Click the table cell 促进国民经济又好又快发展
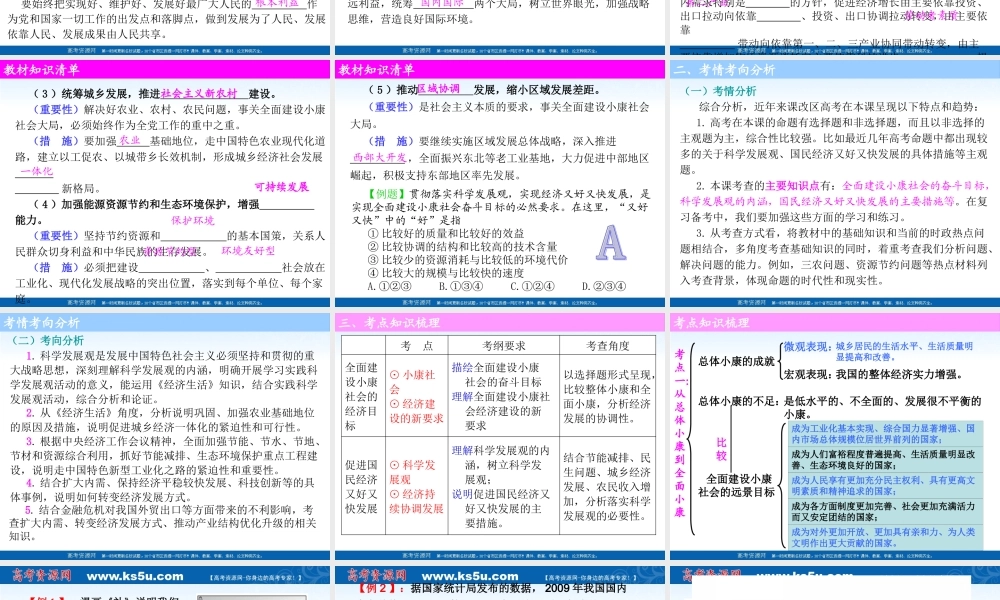Image resolution: width=1000 pixels, height=600 pixels. tap(362, 487)
